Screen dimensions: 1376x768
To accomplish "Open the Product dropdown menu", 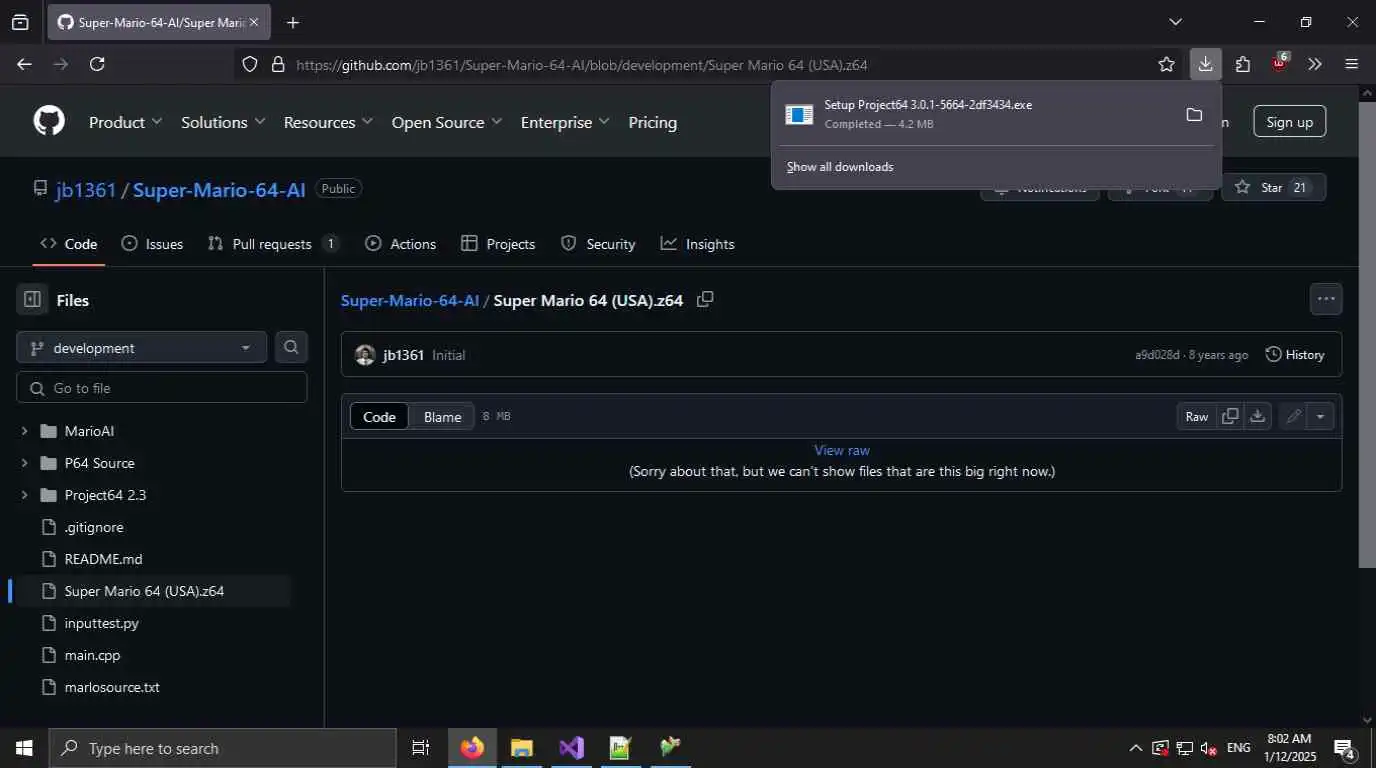I will [125, 122].
